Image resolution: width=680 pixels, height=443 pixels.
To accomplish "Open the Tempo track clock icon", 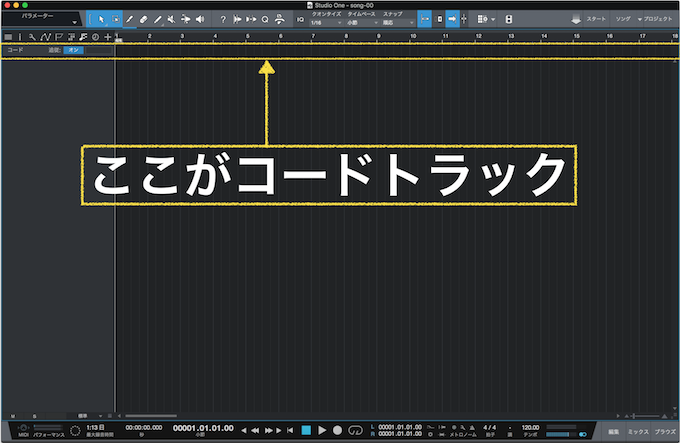I will [95, 37].
